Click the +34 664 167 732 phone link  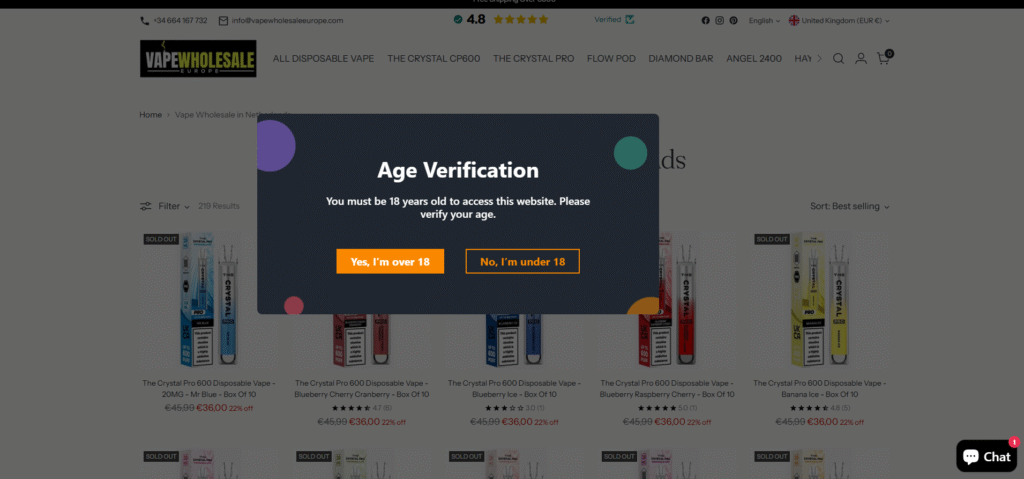pos(180,21)
